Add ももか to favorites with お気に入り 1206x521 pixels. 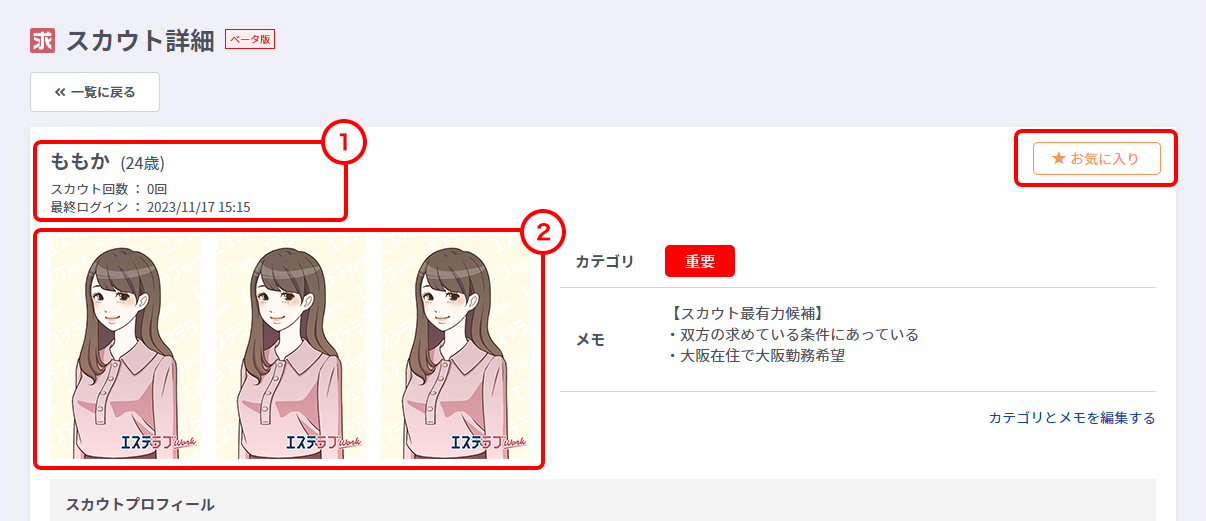1097,158
